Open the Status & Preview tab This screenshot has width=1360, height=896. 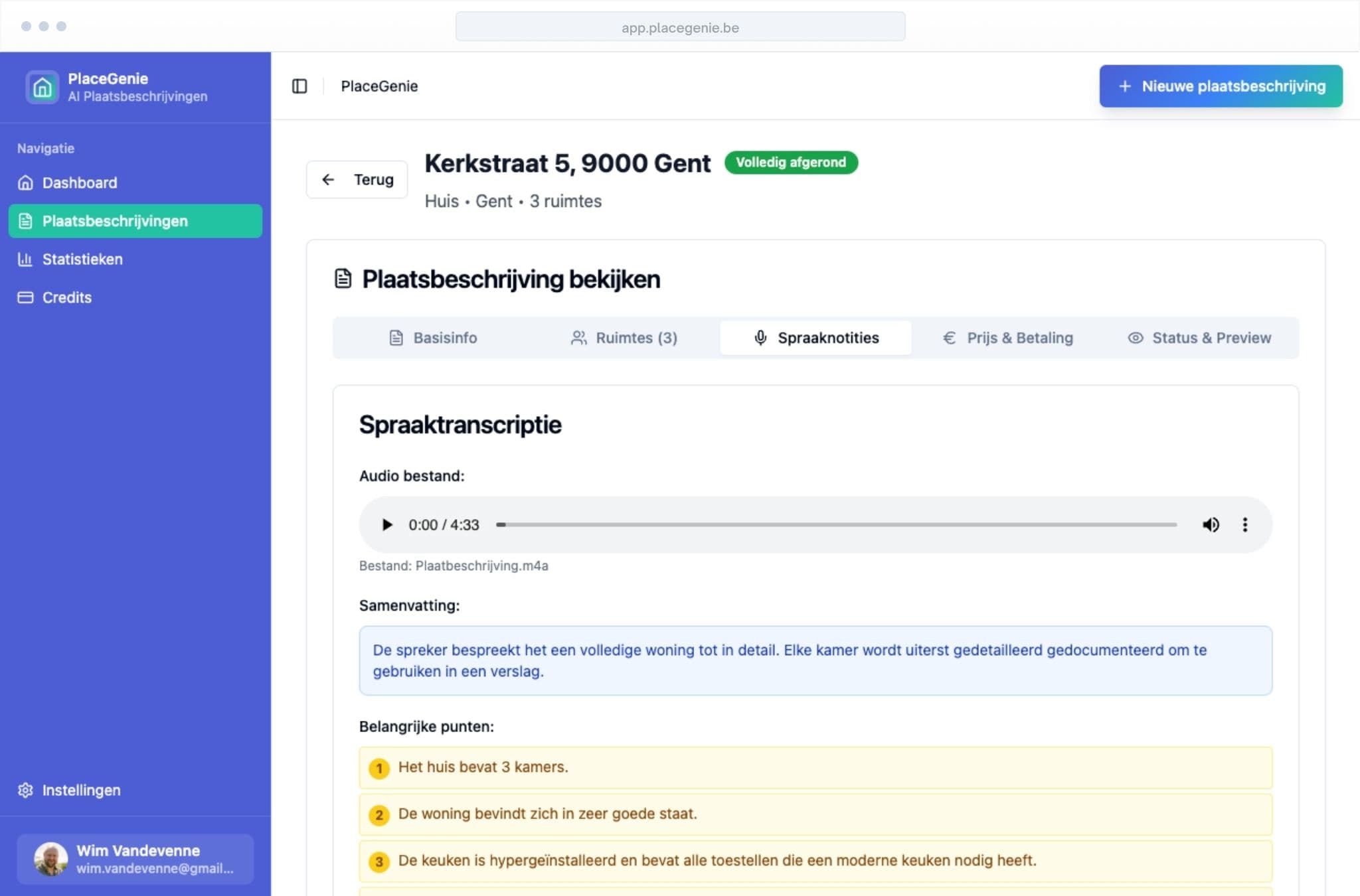click(1199, 338)
